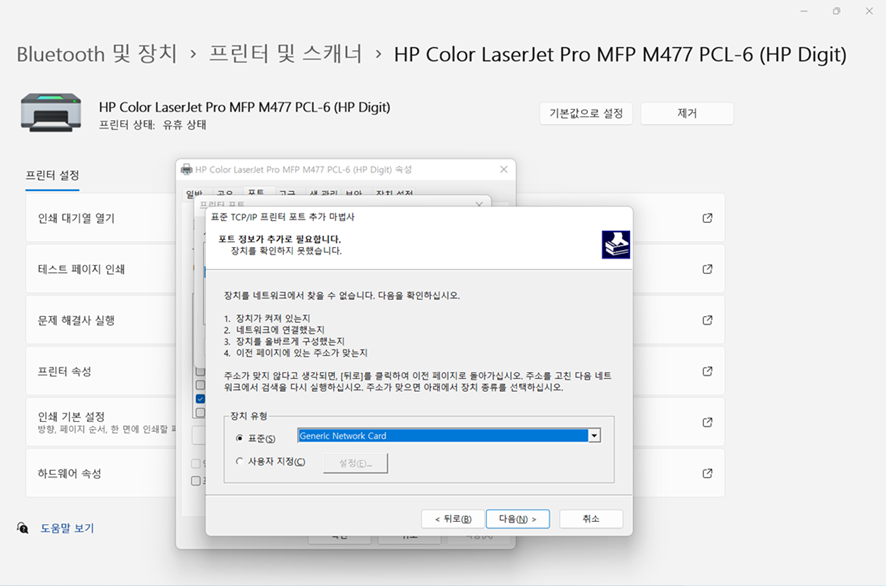
Task: Click the help headset icon beside 도움말 보기
Action: point(23,528)
